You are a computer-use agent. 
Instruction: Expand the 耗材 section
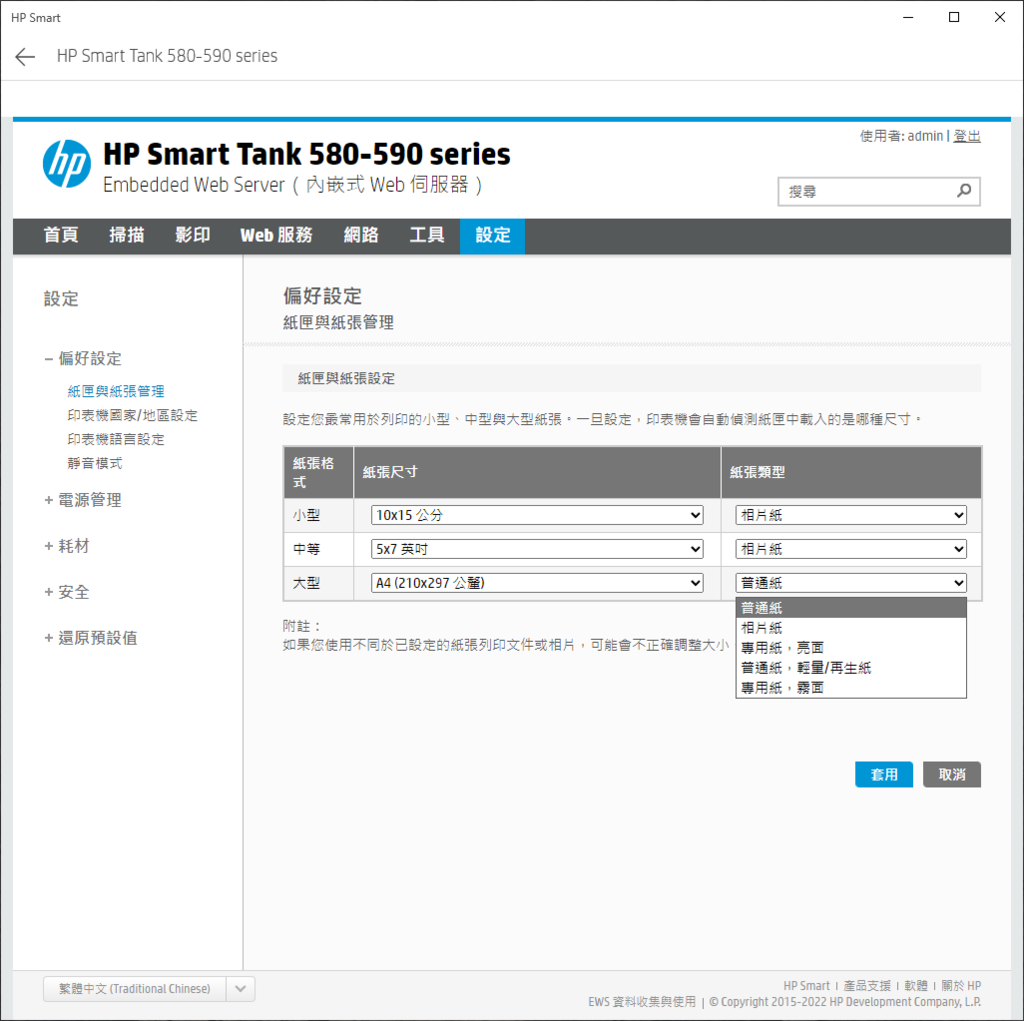(67, 546)
